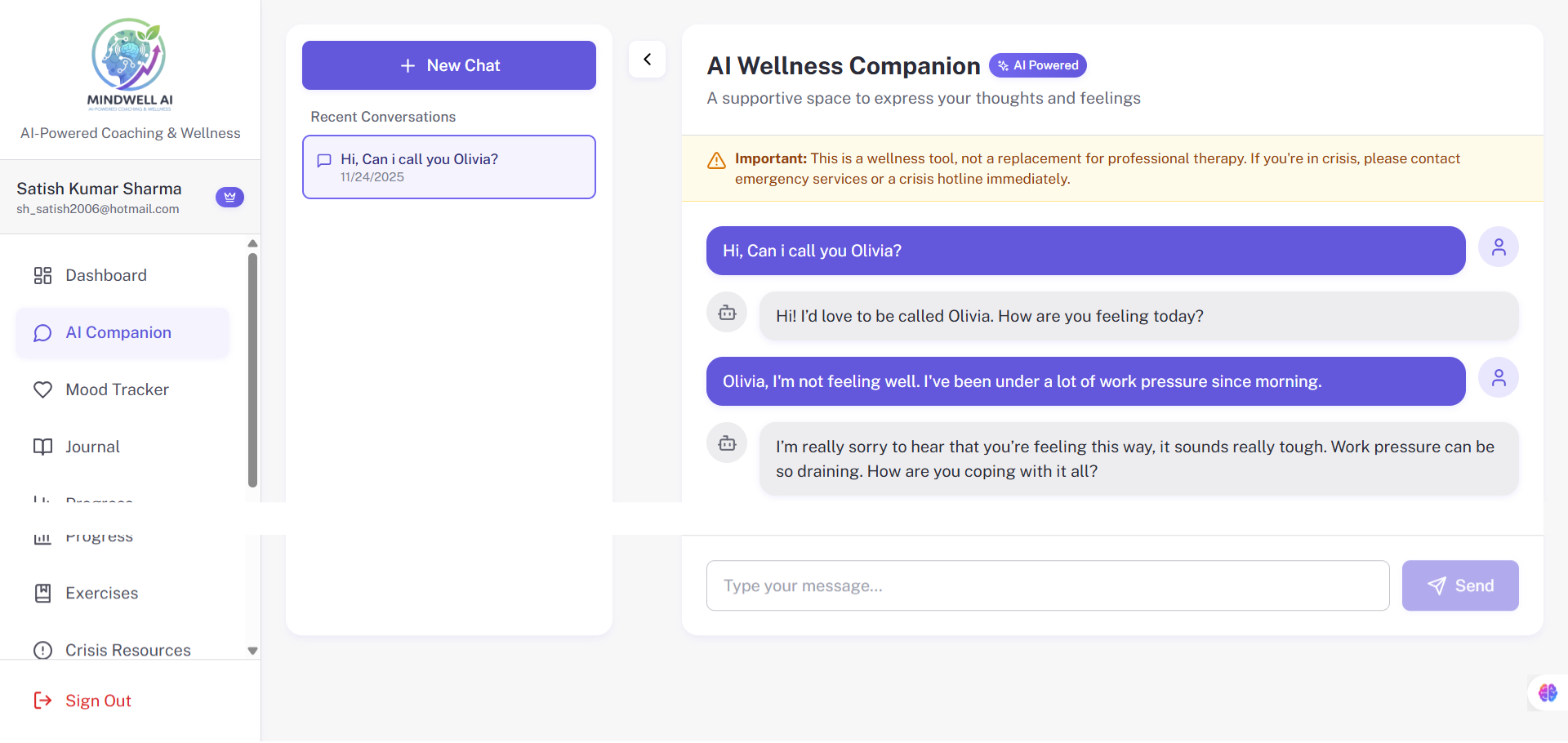The image size is (1568, 743).
Task: Navigate to Crisis Resources in the sidebar
Action: click(127, 650)
